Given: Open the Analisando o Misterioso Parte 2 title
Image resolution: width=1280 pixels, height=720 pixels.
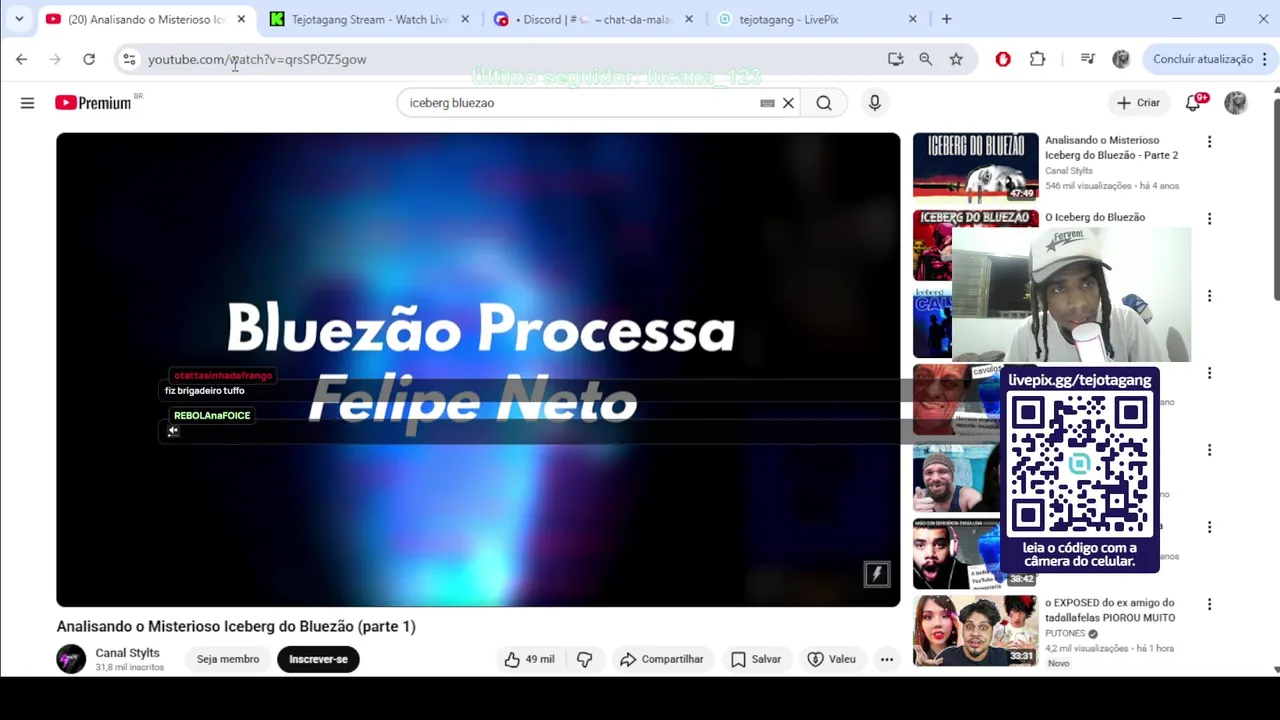Looking at the screenshot, I should click(1111, 148).
